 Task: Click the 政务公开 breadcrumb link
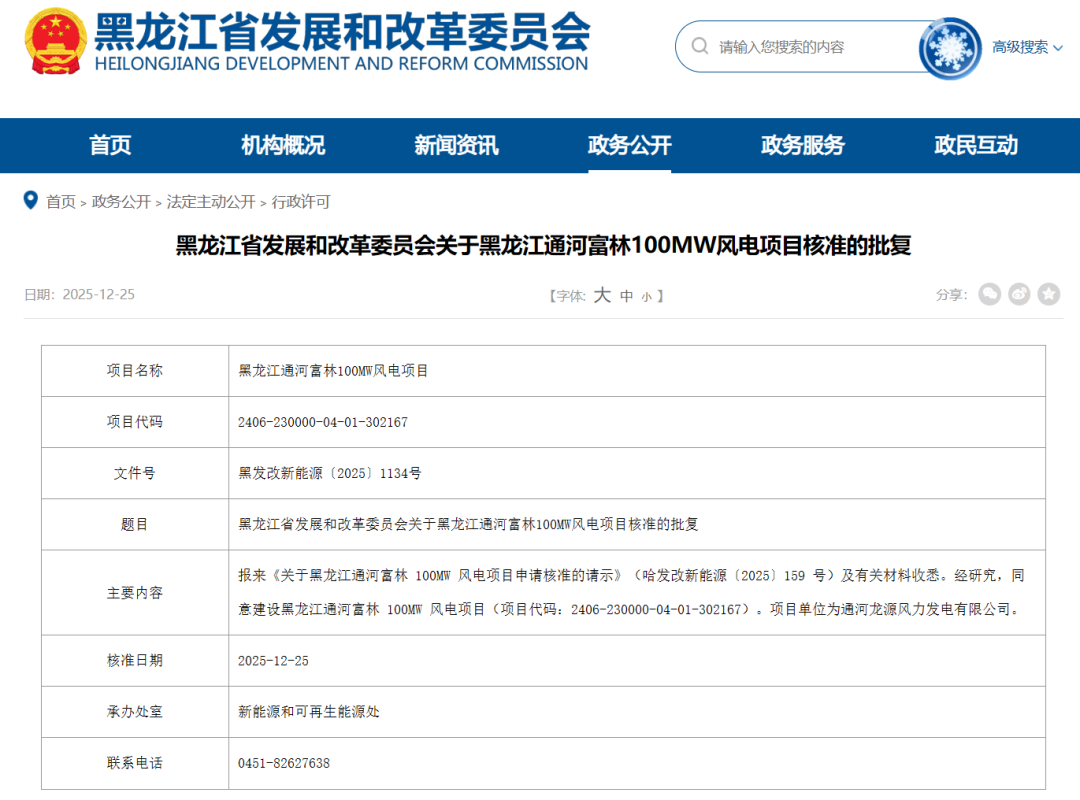(x=121, y=202)
